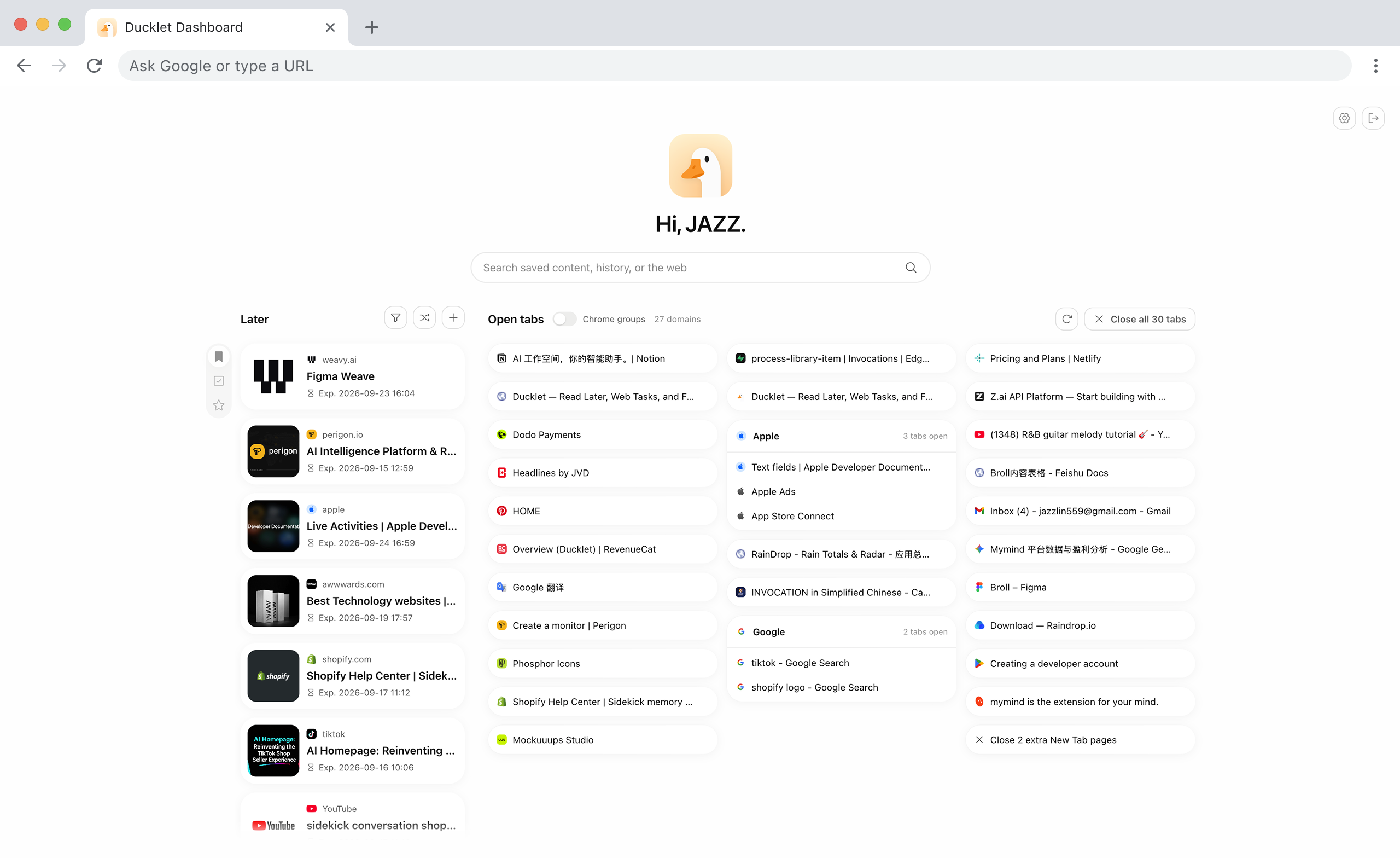1400x858 pixels.
Task: Click Close 2 extra New Tab pages
Action: [x=1080, y=740]
